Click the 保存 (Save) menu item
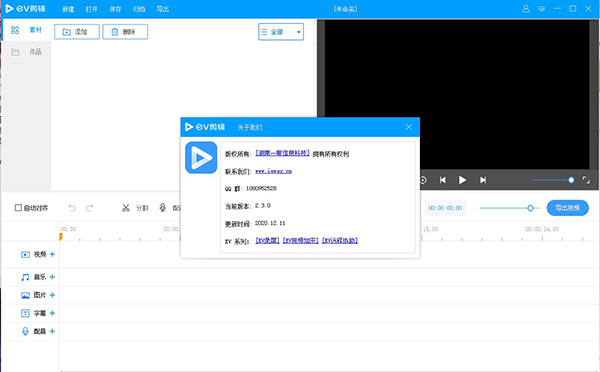Viewport: 600px width, 372px height. click(x=115, y=9)
